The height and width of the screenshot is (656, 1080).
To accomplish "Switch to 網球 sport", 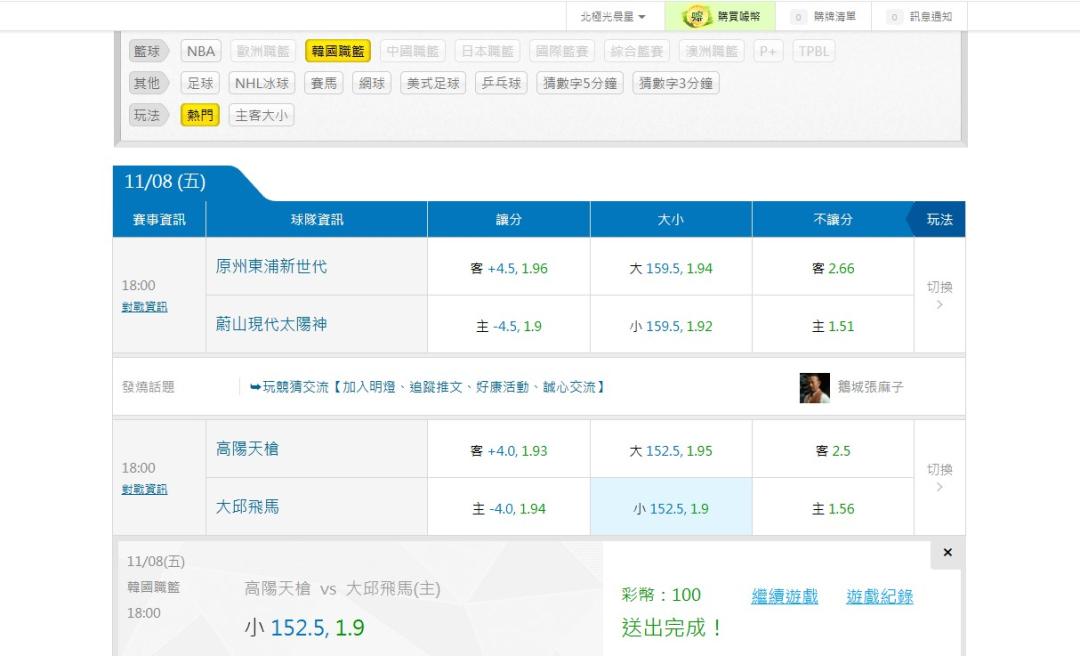I will [x=372, y=83].
